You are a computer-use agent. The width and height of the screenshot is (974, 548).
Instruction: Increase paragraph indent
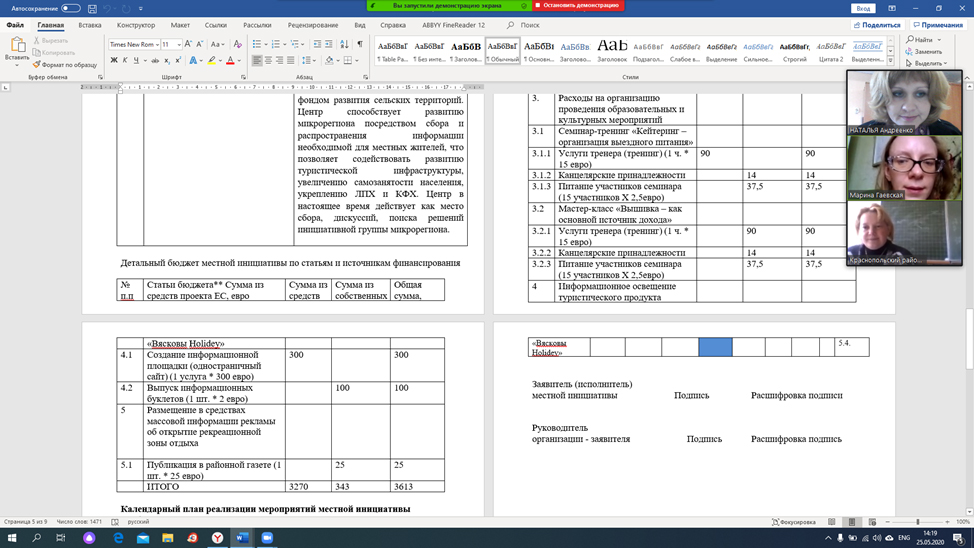point(329,44)
